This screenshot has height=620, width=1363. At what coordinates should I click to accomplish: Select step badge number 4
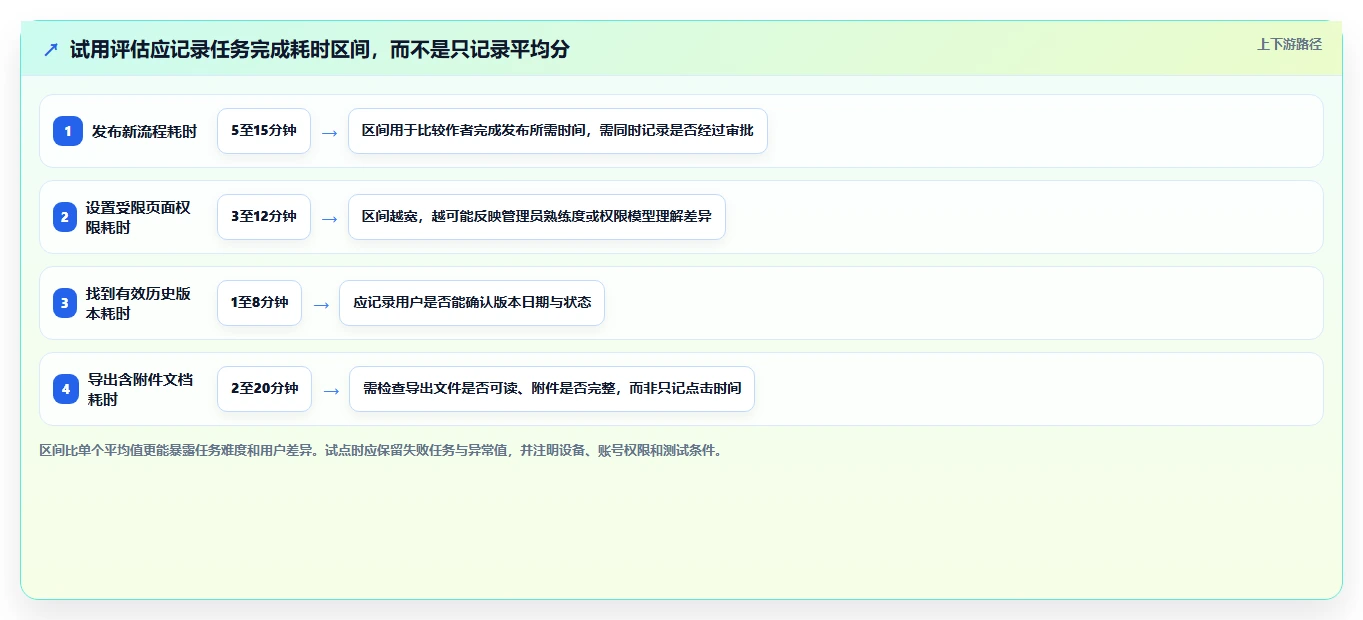click(66, 389)
